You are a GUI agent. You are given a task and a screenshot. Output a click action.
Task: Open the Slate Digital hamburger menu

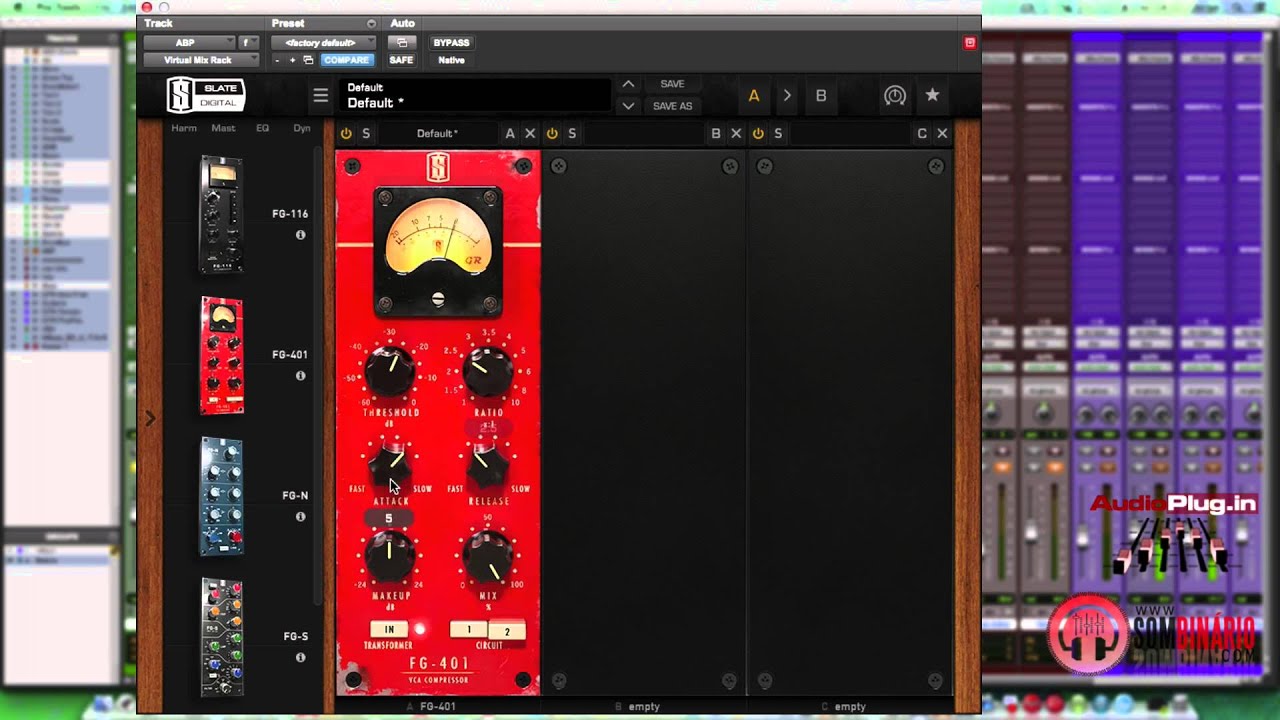pos(320,96)
